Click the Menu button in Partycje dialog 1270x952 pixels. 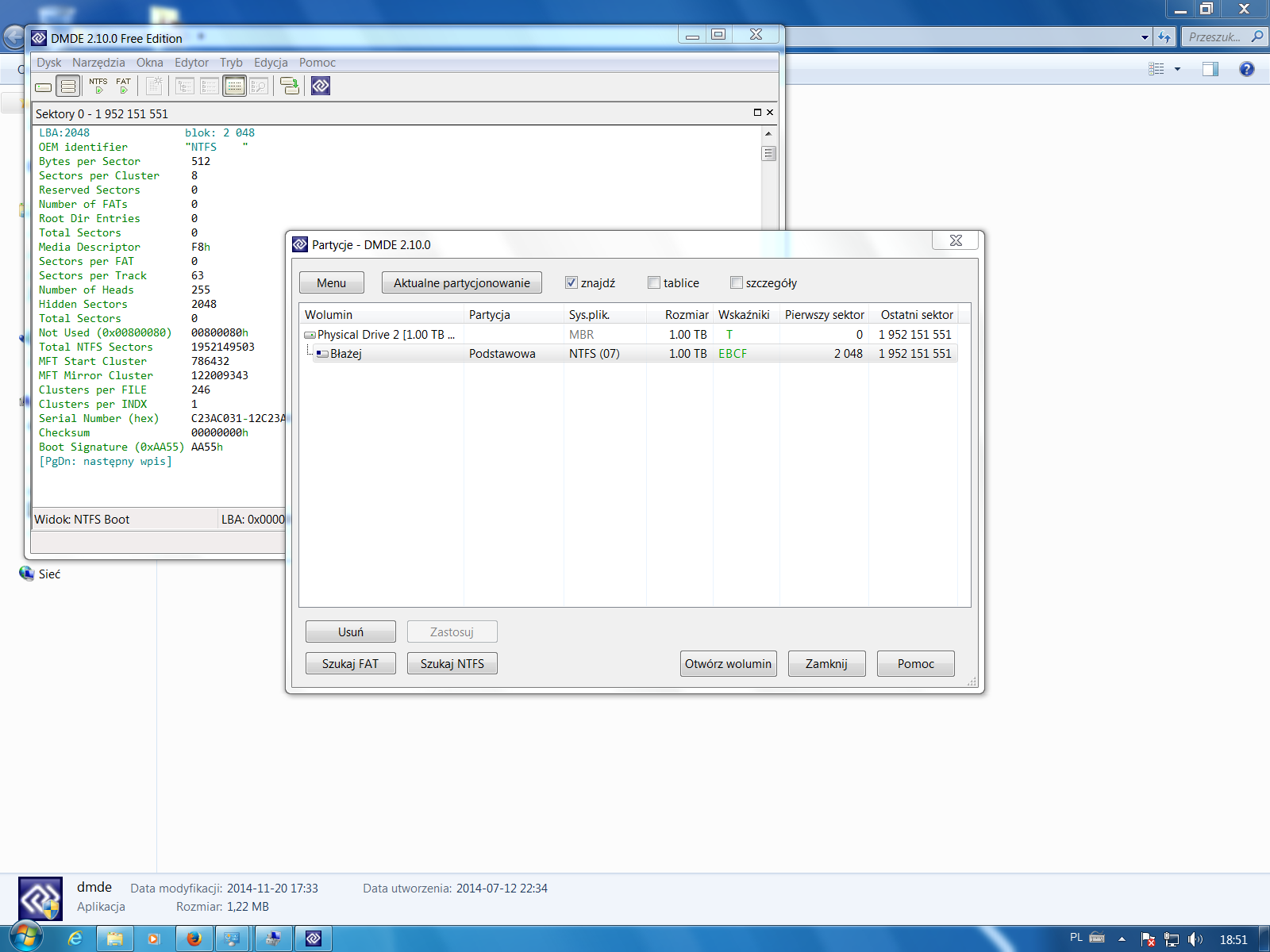[332, 283]
